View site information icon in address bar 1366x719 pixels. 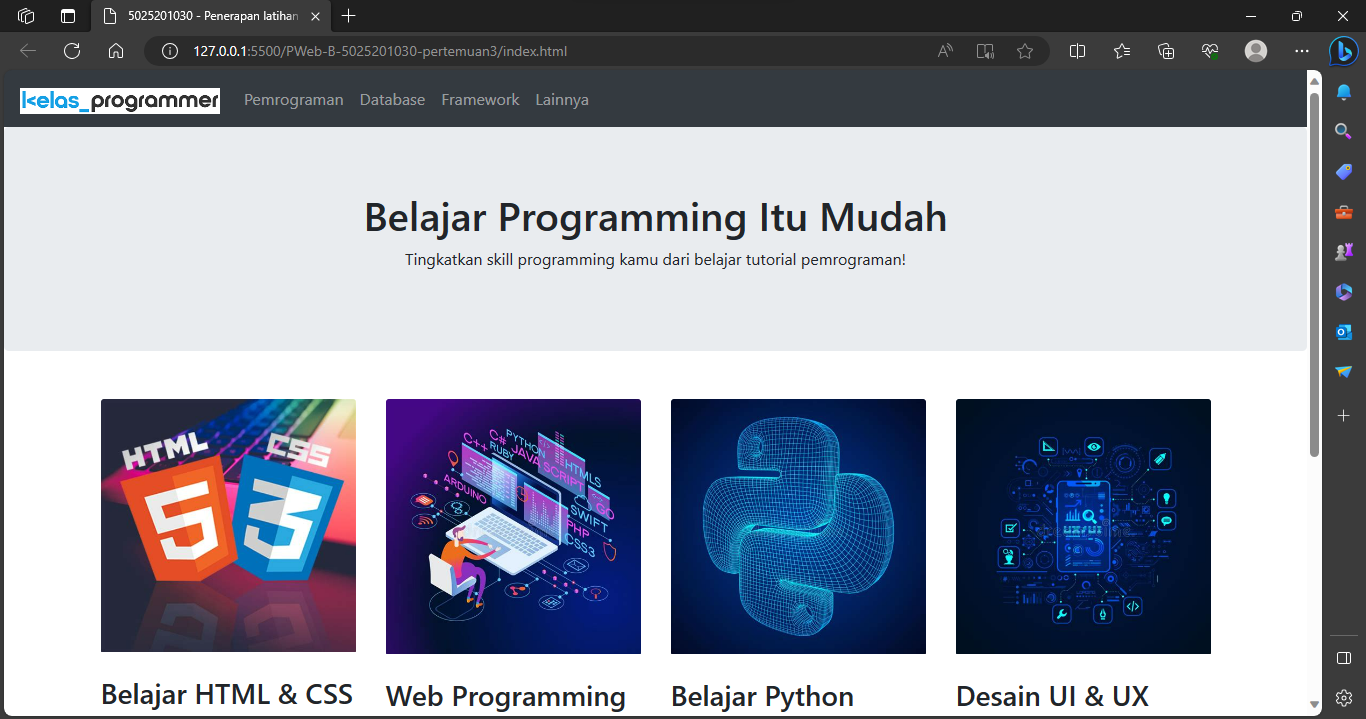point(170,51)
